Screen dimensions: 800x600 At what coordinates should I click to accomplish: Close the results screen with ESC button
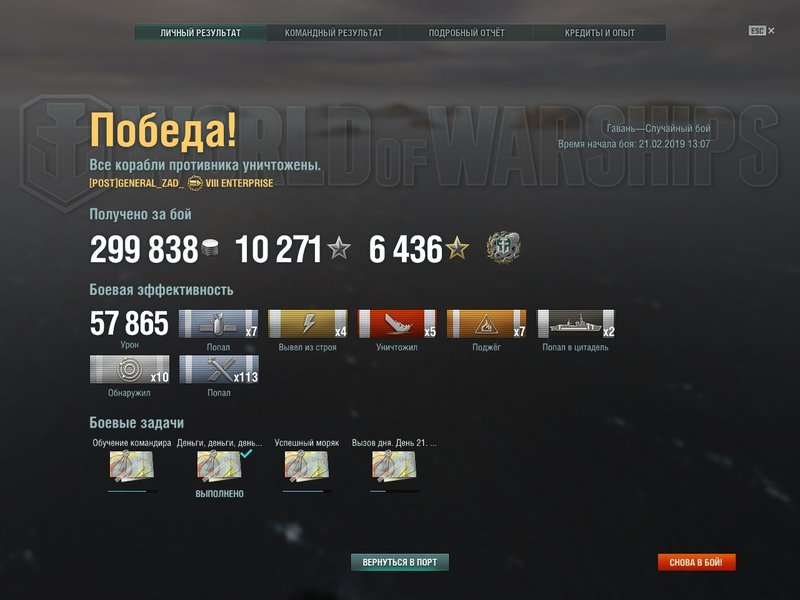761,31
